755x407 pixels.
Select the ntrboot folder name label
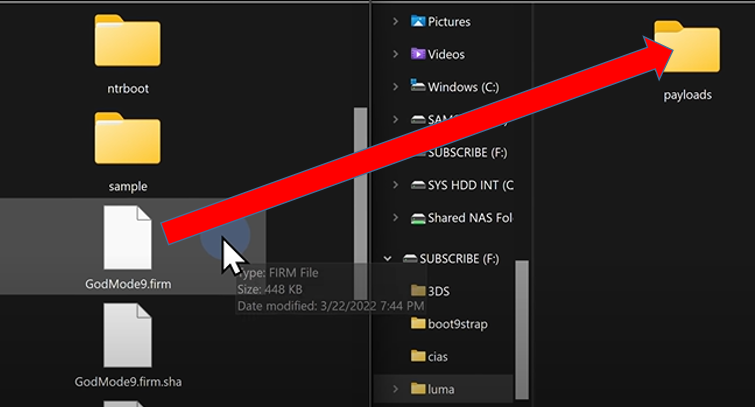[x=128, y=89]
